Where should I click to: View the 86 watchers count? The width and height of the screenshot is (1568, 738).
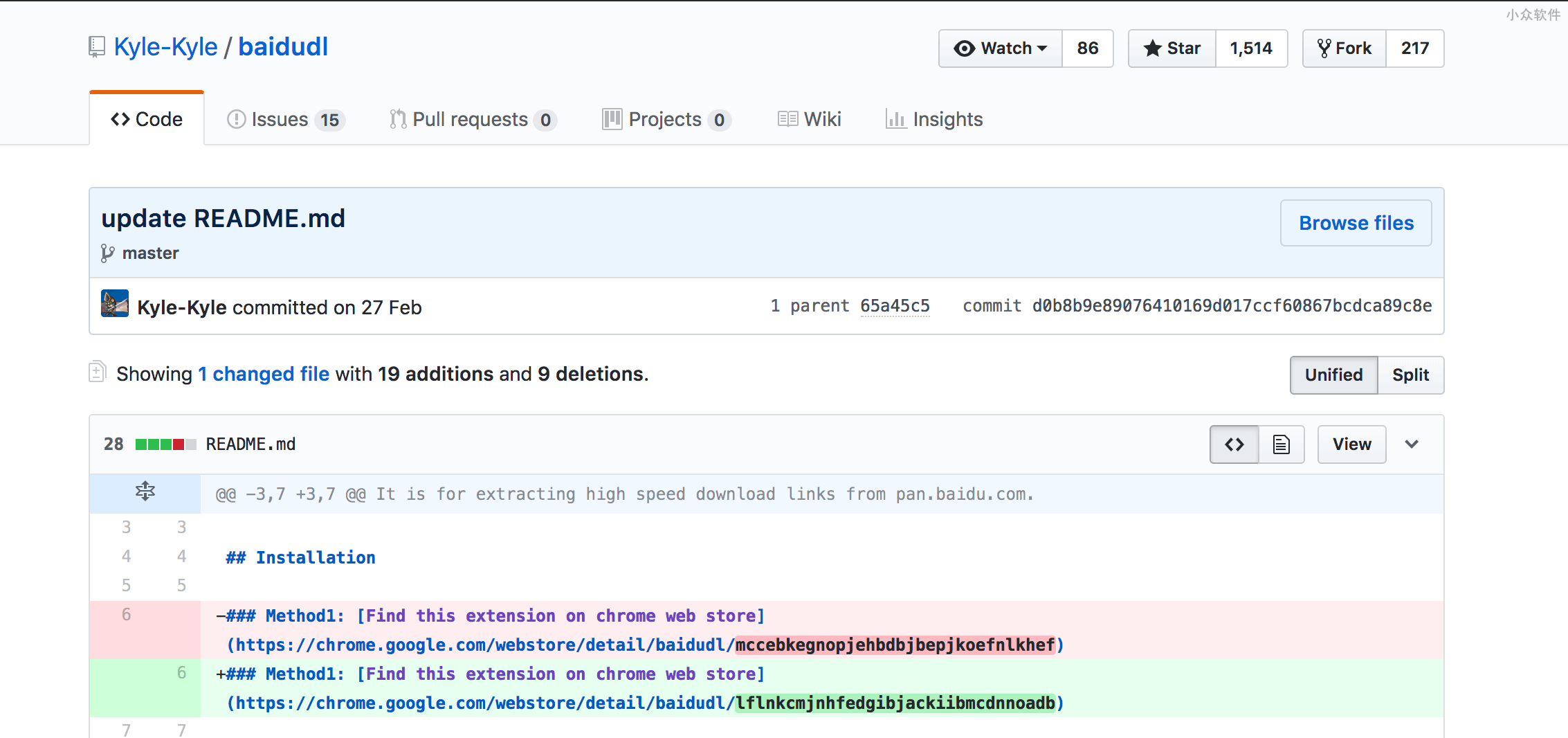point(1088,48)
